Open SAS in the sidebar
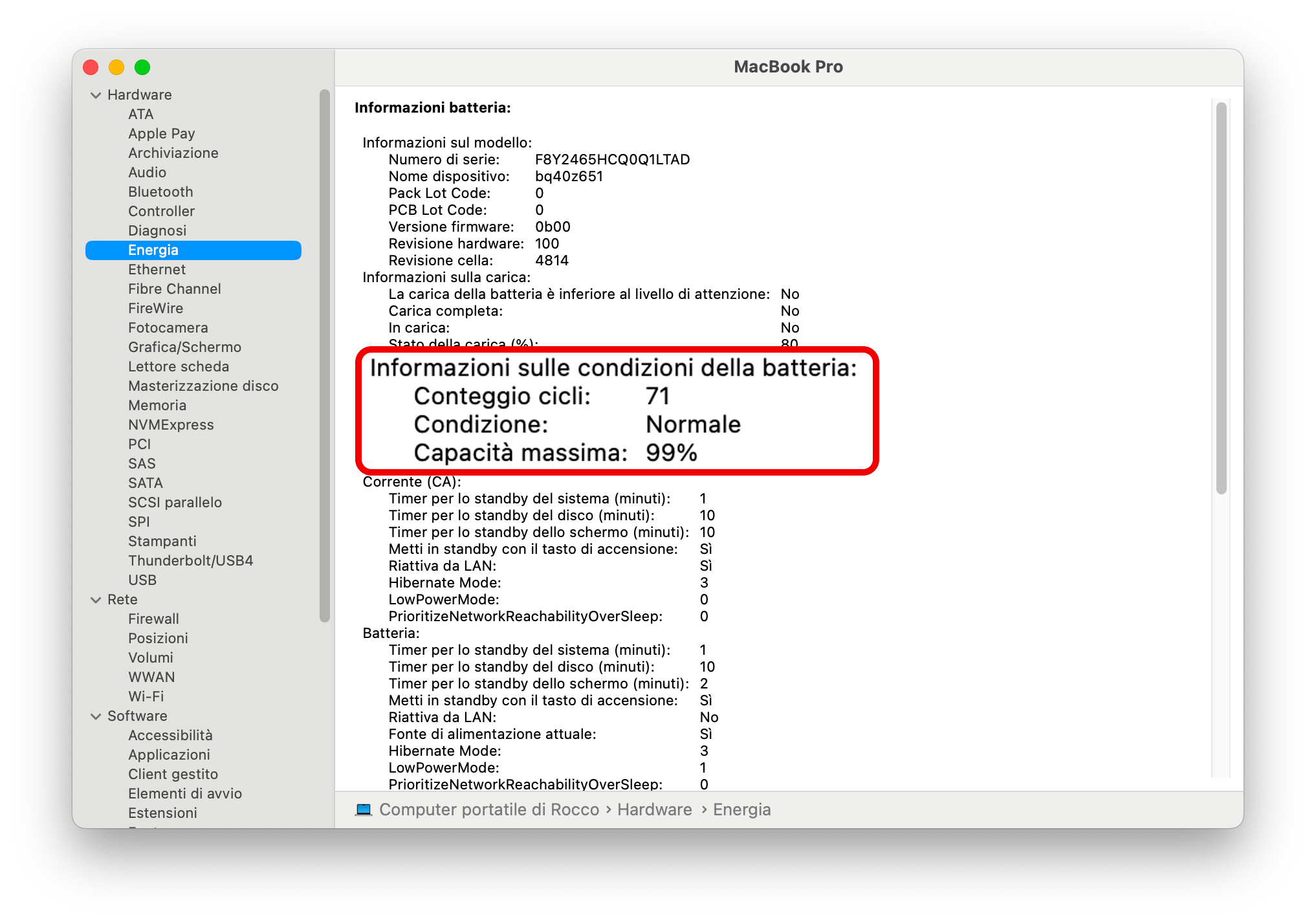Screen dimensions: 1316x924 tap(142, 464)
